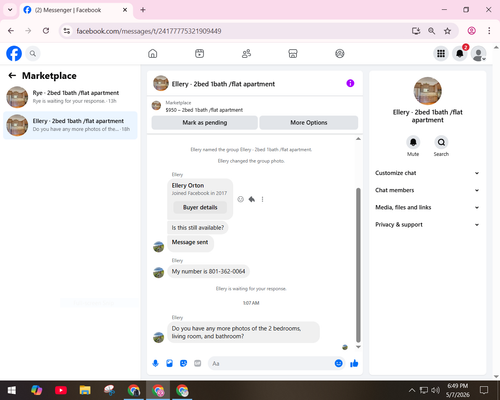Select the Messenger | Facebook tab
The height and width of the screenshot is (400, 500).
(76, 10)
